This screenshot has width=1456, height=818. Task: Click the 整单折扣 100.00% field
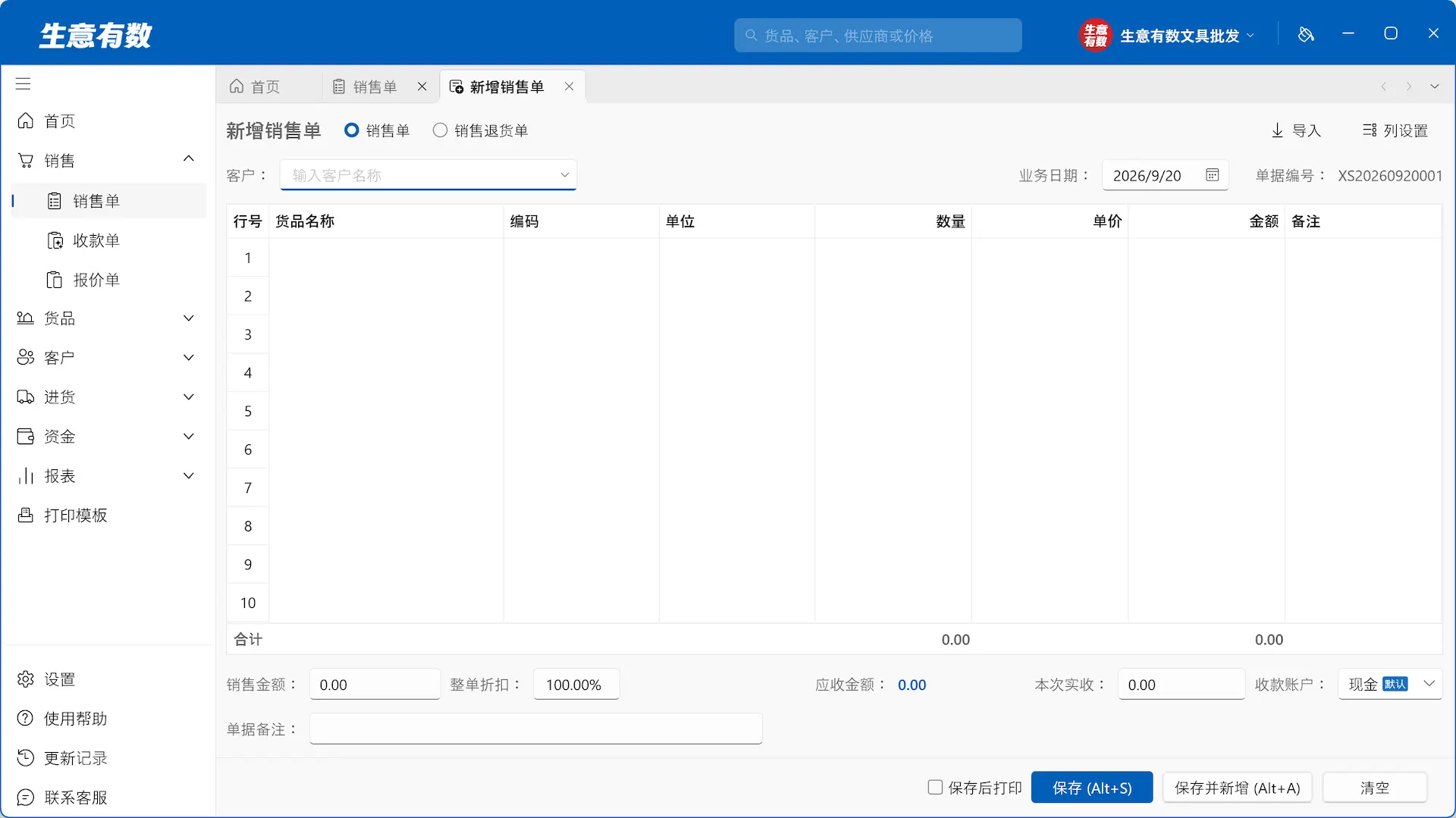click(x=576, y=685)
